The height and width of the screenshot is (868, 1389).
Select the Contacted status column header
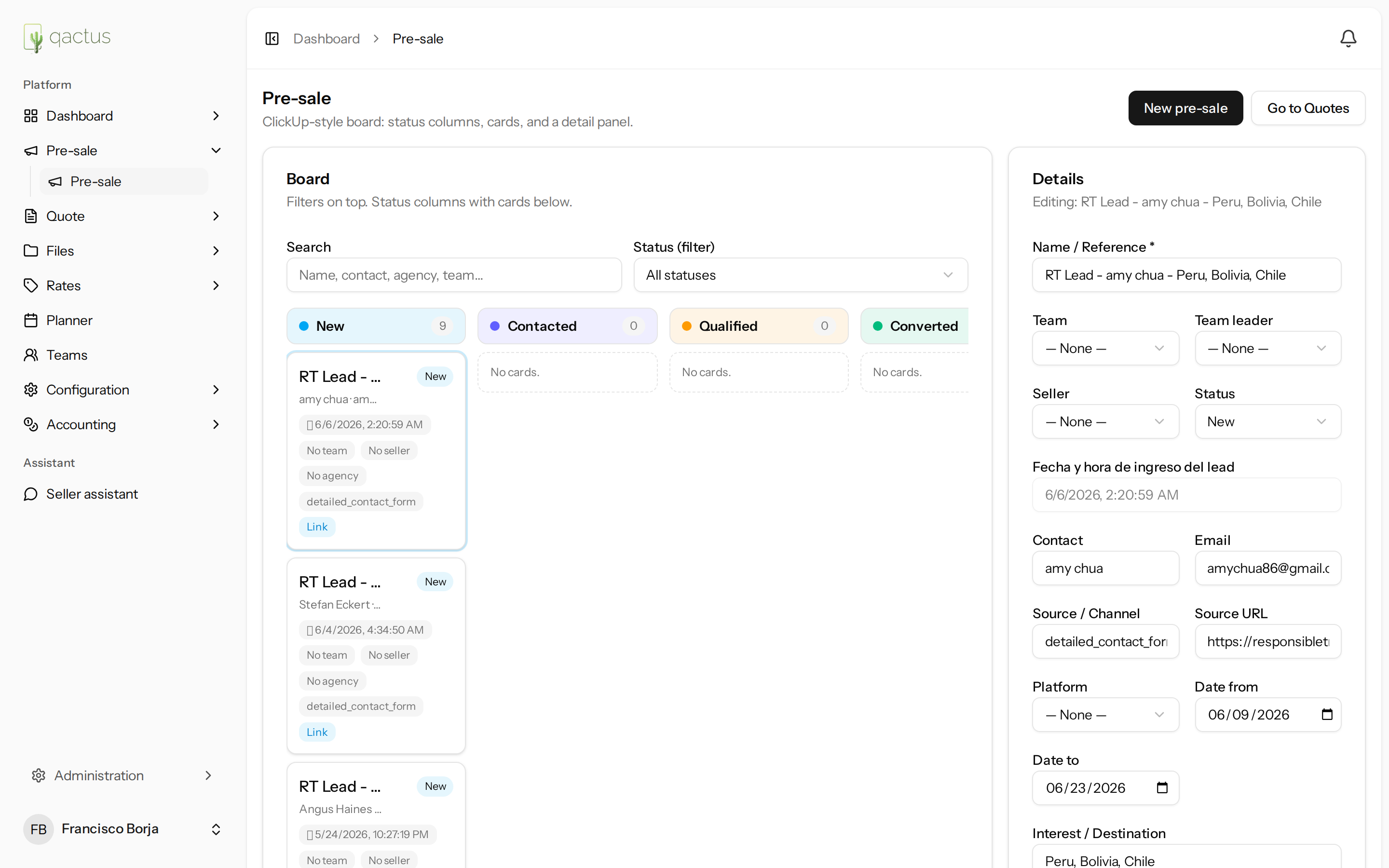(567, 326)
